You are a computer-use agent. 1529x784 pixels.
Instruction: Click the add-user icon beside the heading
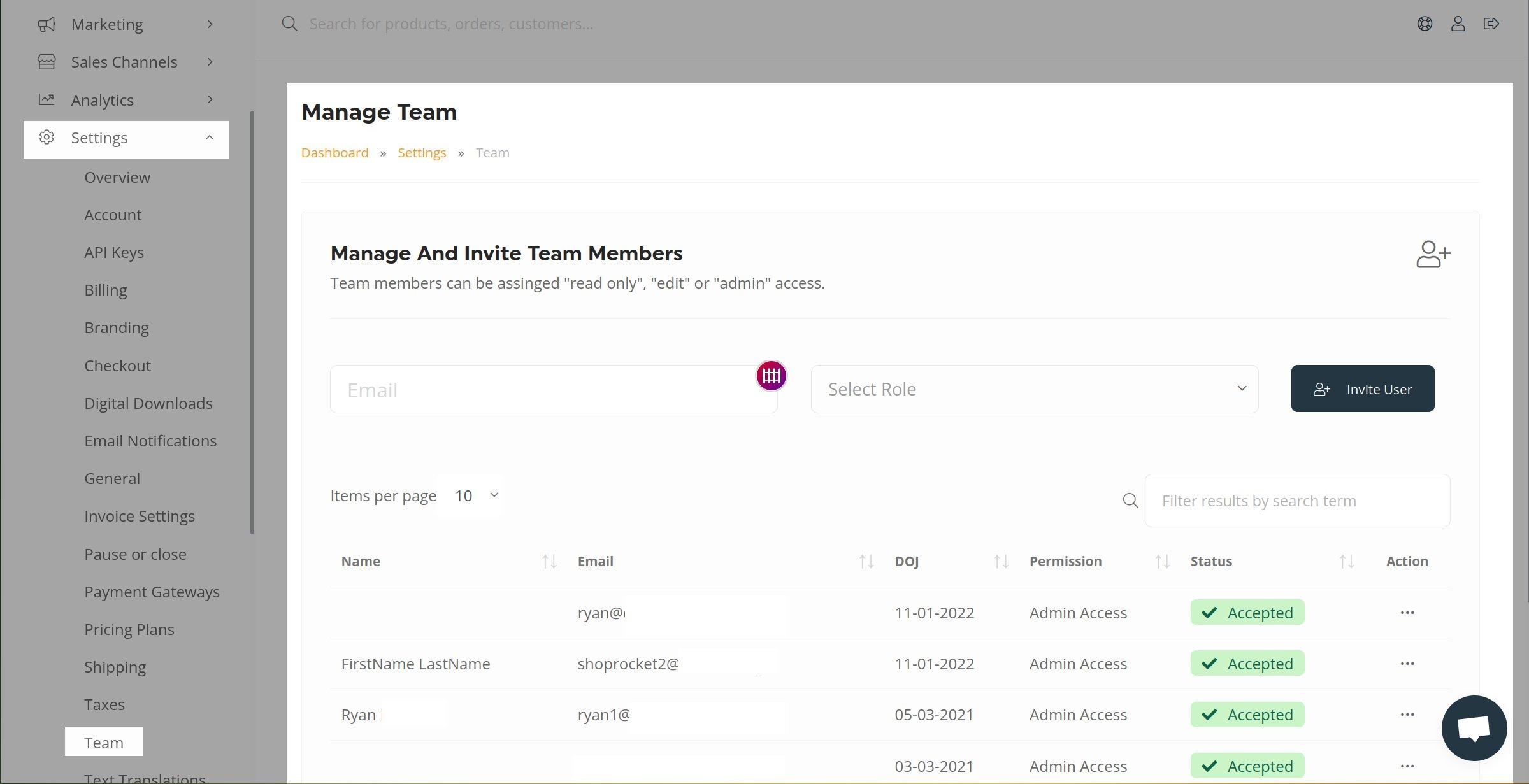1433,254
